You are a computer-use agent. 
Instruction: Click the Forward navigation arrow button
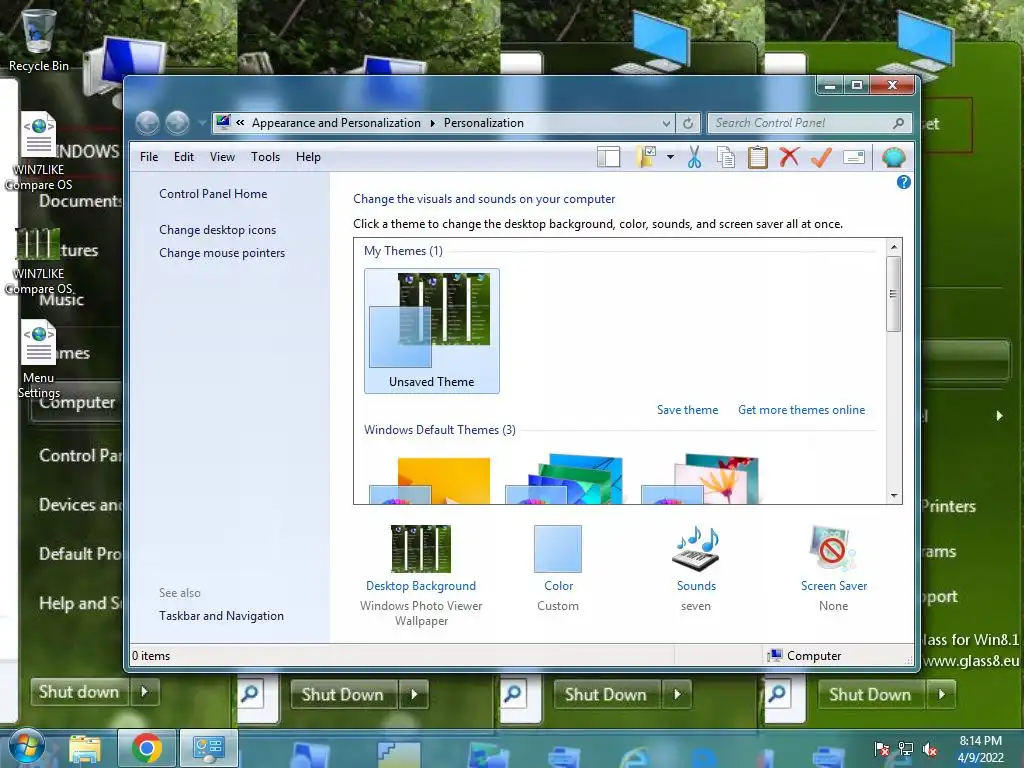tap(178, 123)
